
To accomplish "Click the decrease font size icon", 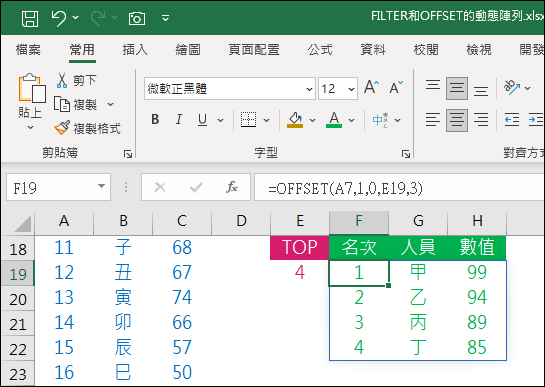I will pyautogui.click(x=396, y=88).
